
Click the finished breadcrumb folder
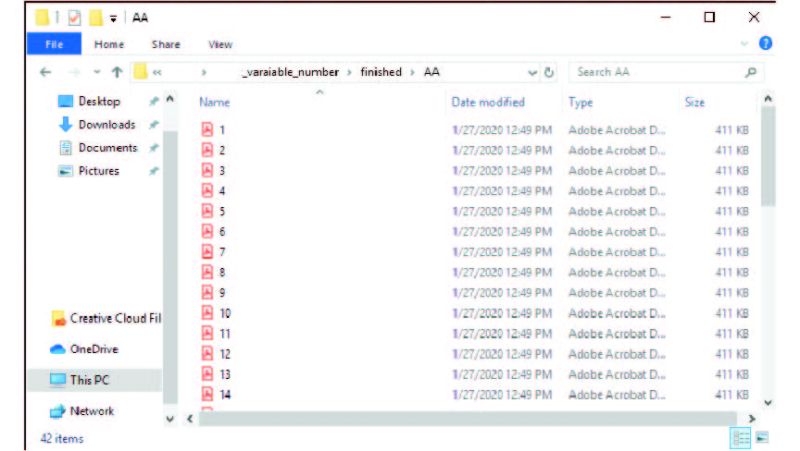pos(381,72)
